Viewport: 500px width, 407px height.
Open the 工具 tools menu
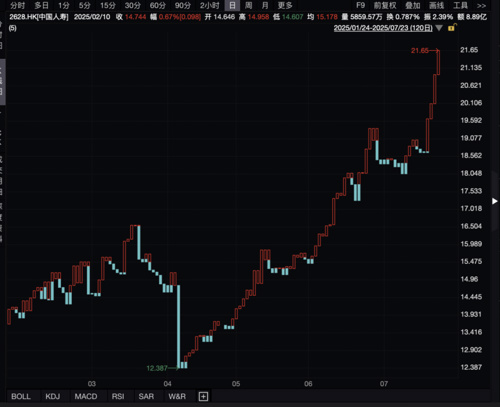tap(460, 5)
